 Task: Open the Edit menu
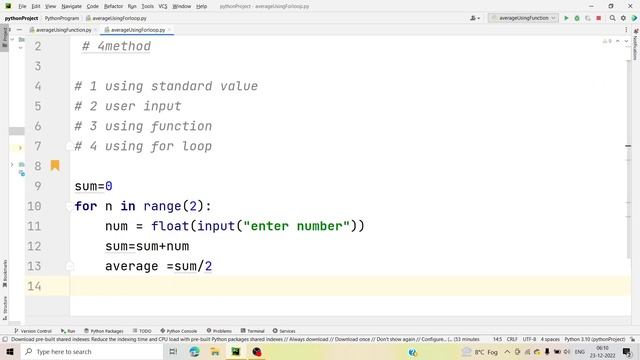36,6
